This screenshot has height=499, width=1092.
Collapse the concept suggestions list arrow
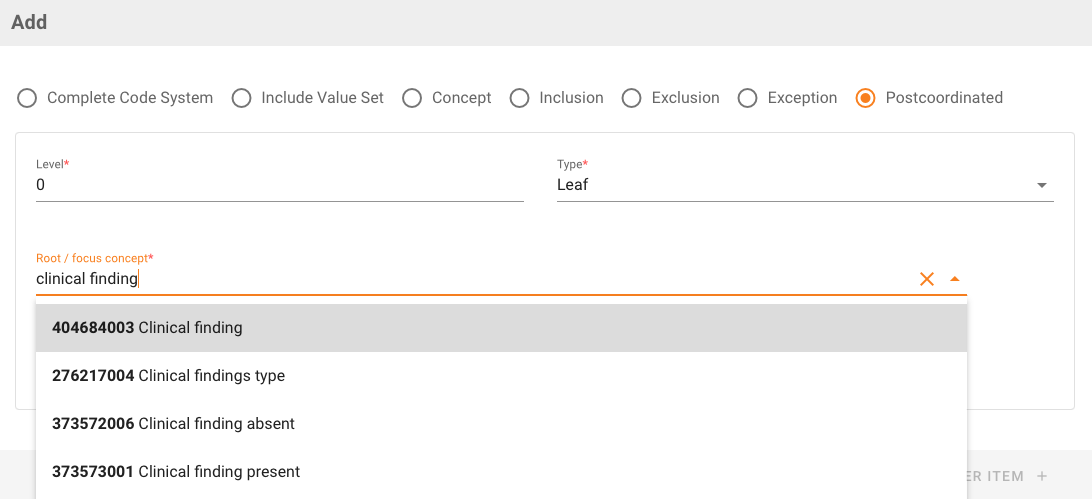coord(955,279)
